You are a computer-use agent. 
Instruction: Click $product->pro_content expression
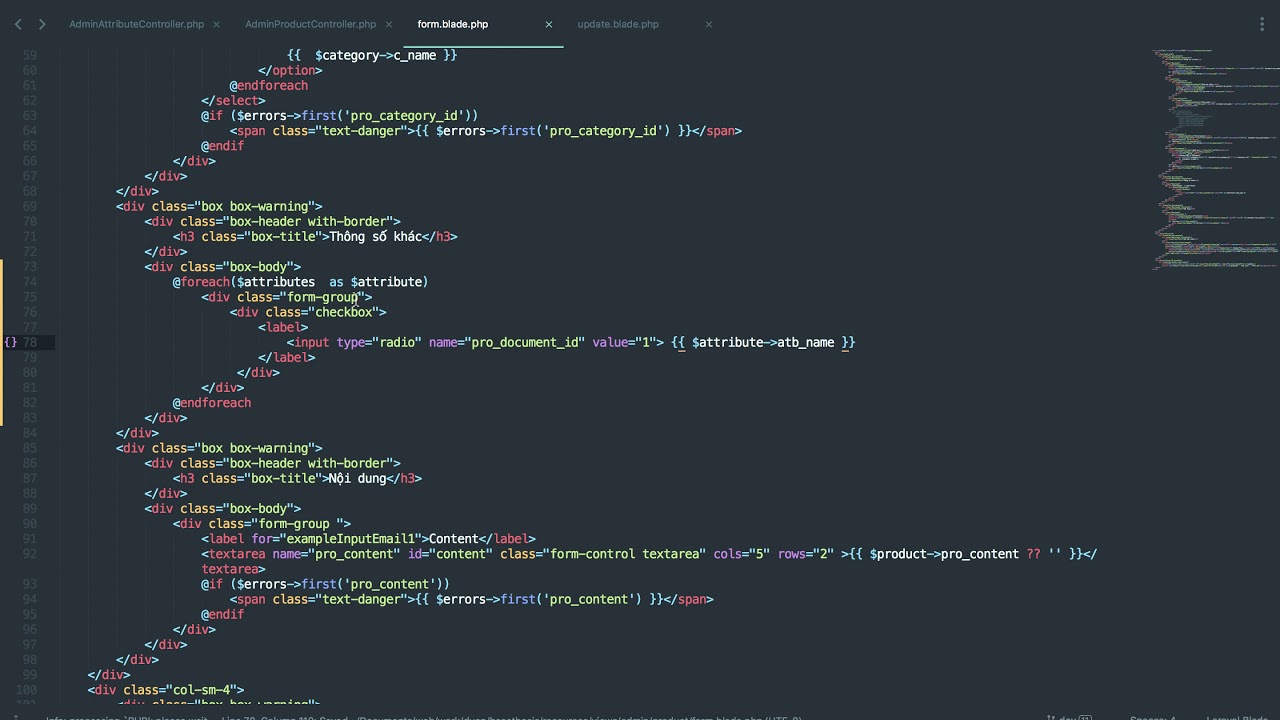pos(944,554)
